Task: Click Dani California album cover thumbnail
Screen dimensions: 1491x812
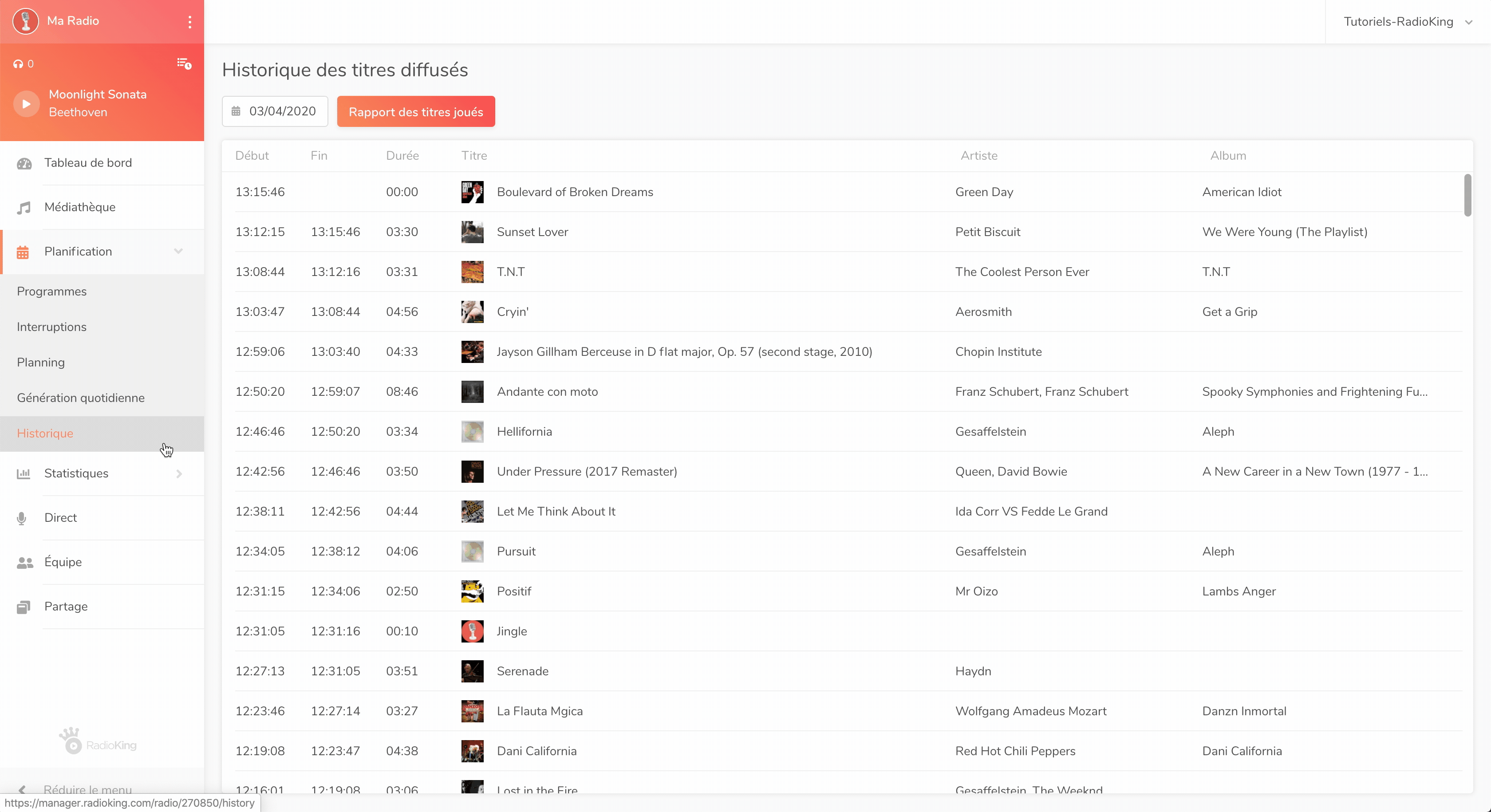Action: click(x=472, y=751)
